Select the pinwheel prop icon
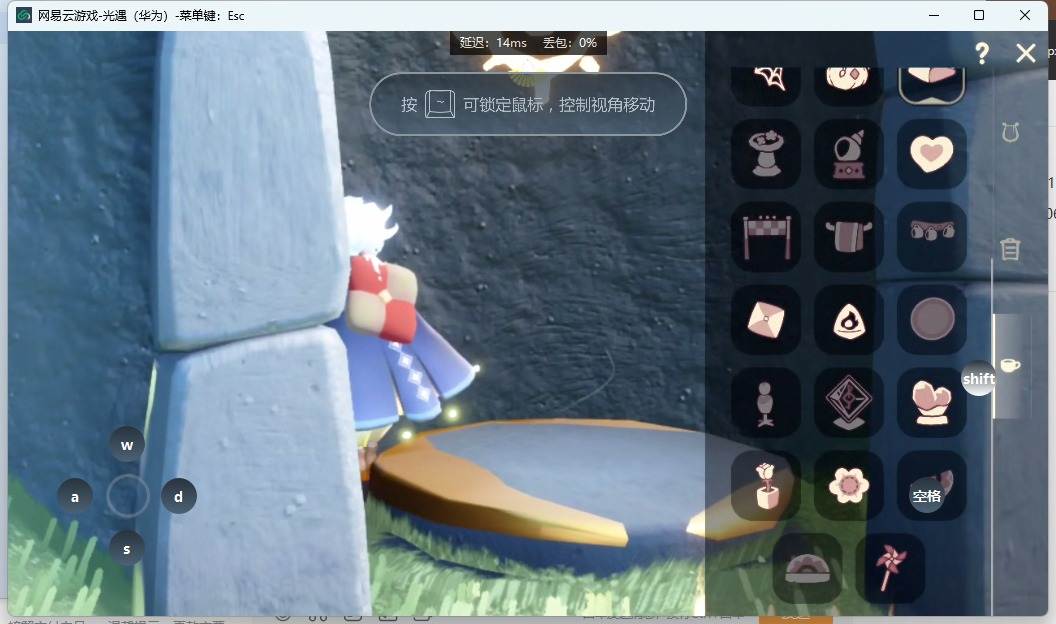 [x=890, y=568]
